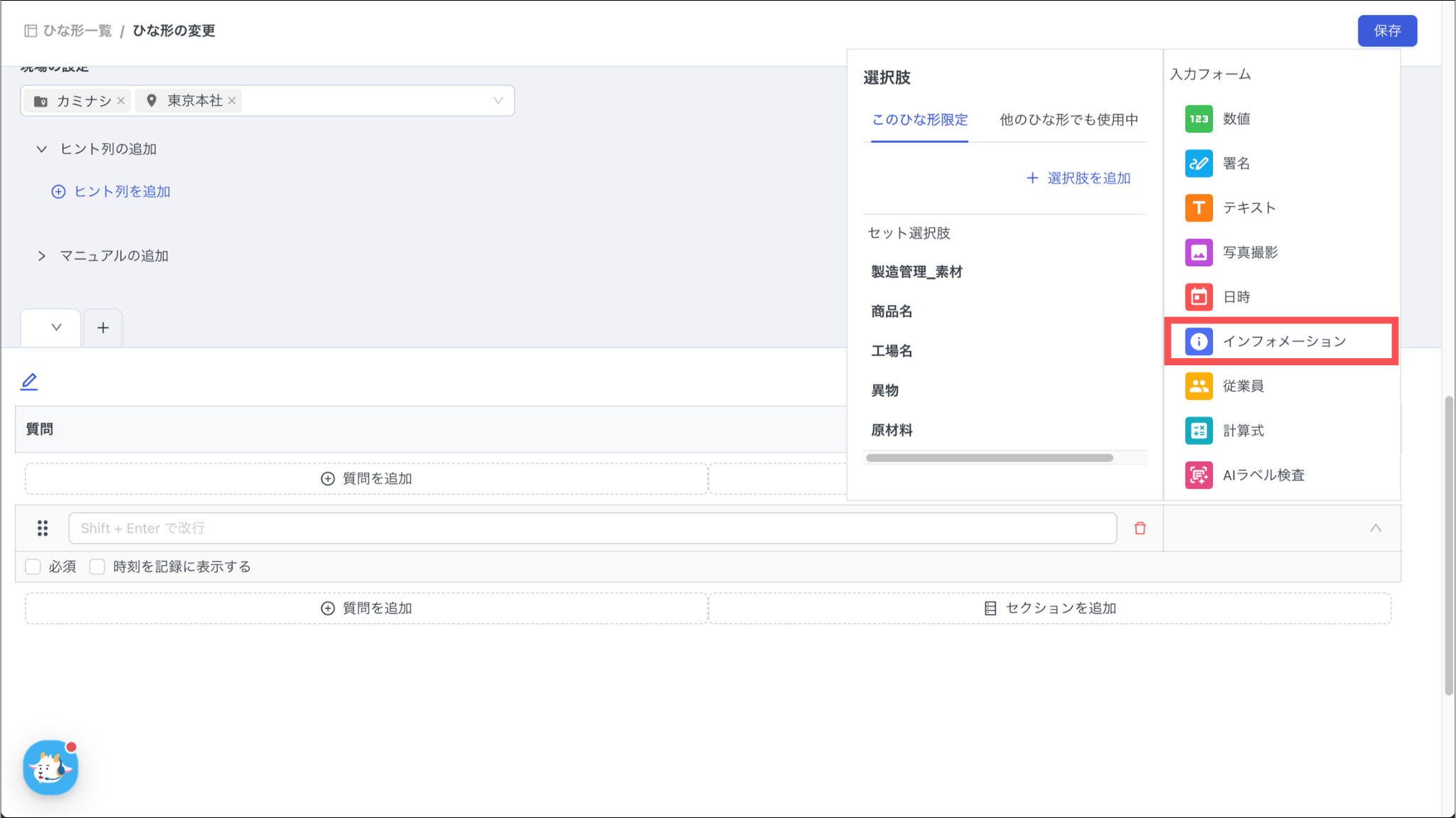Expand the マニュアルの追加 section

click(x=42, y=256)
